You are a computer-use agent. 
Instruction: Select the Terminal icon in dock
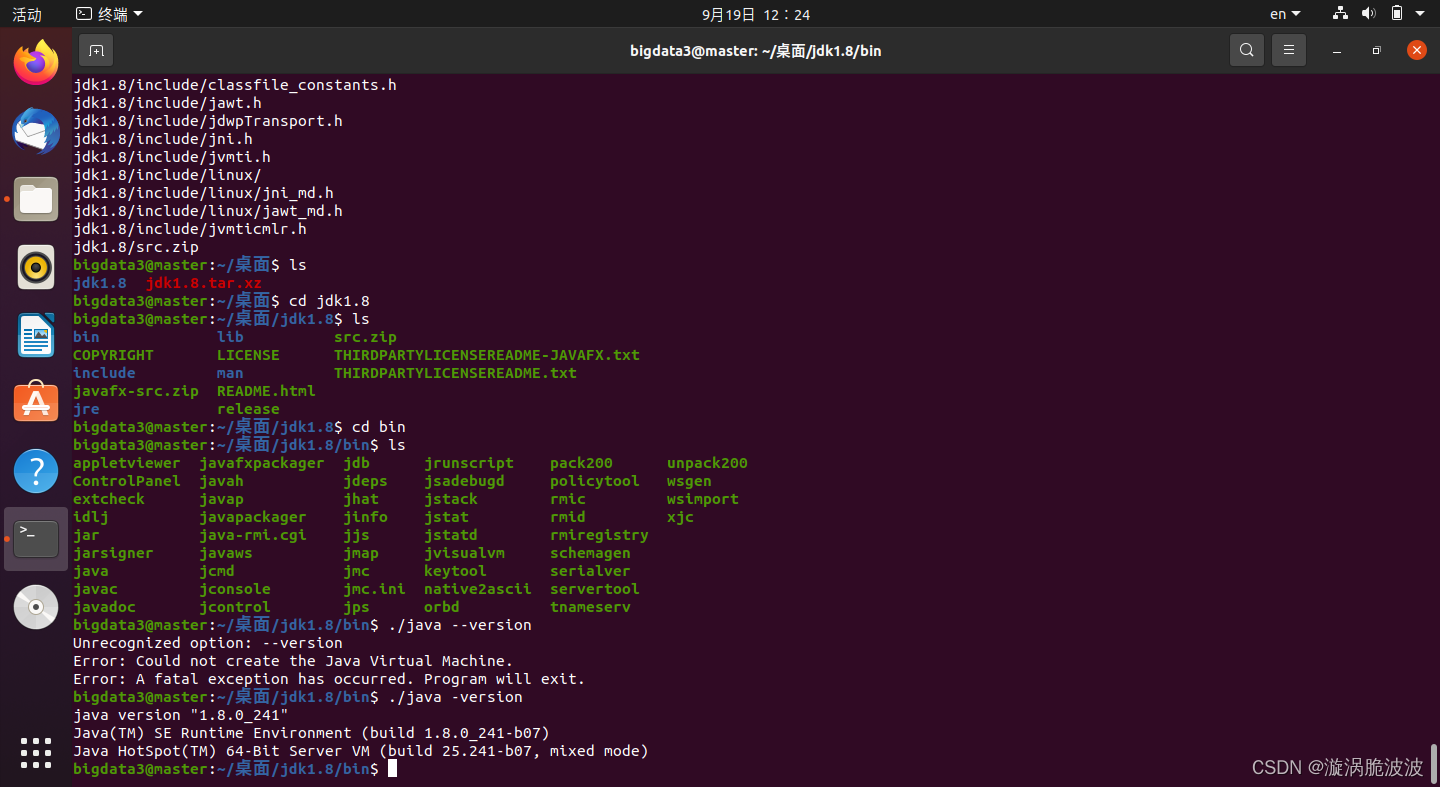click(36, 539)
